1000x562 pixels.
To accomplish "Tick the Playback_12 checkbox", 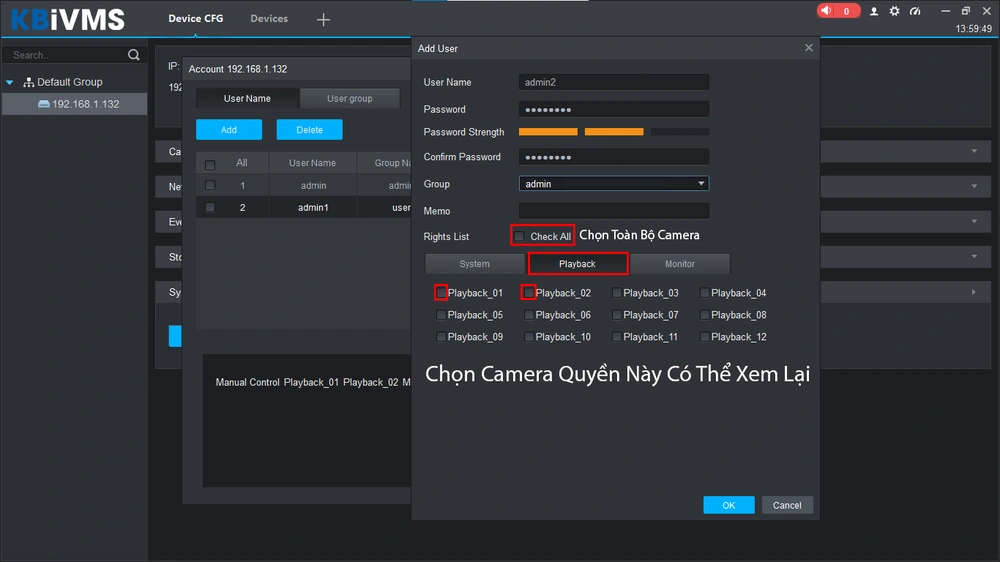I will tap(704, 336).
